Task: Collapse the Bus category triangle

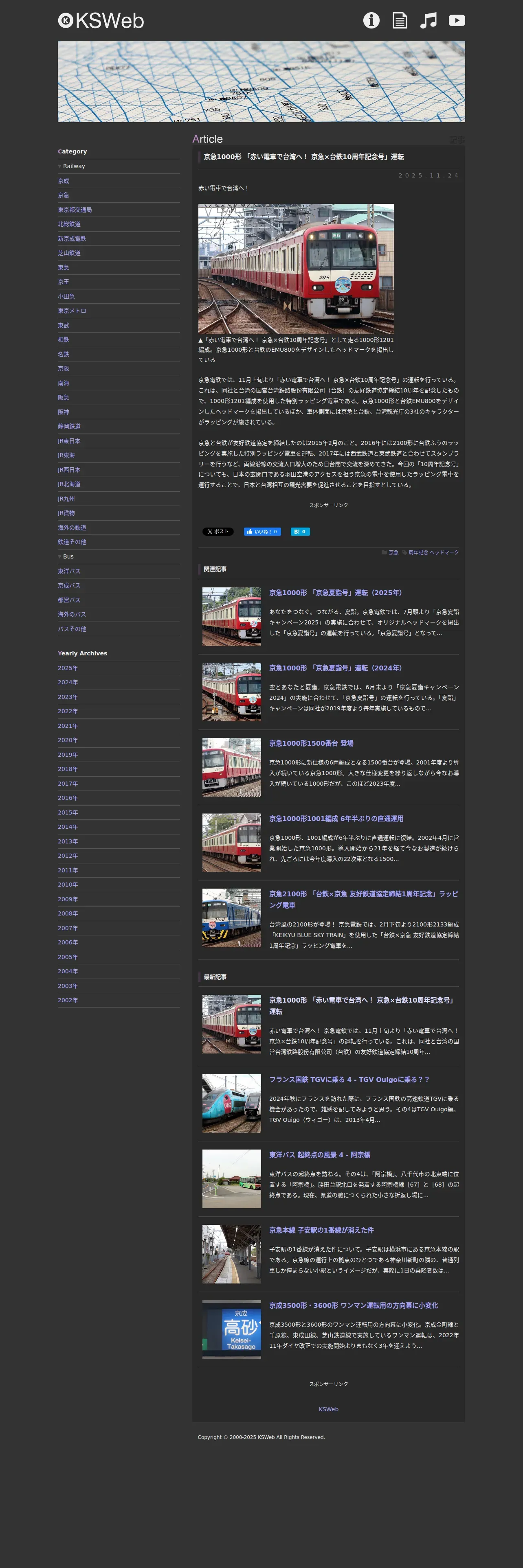Action: [x=59, y=556]
